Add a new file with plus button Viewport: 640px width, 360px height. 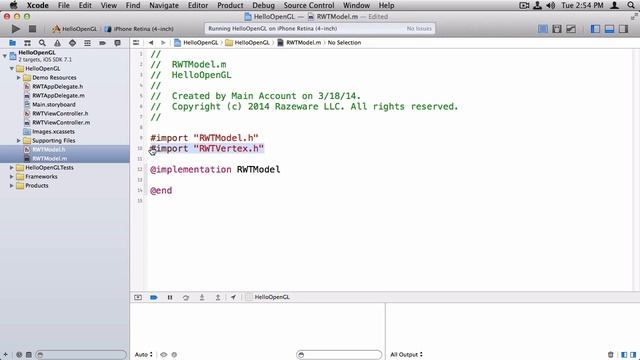click(x=5, y=354)
